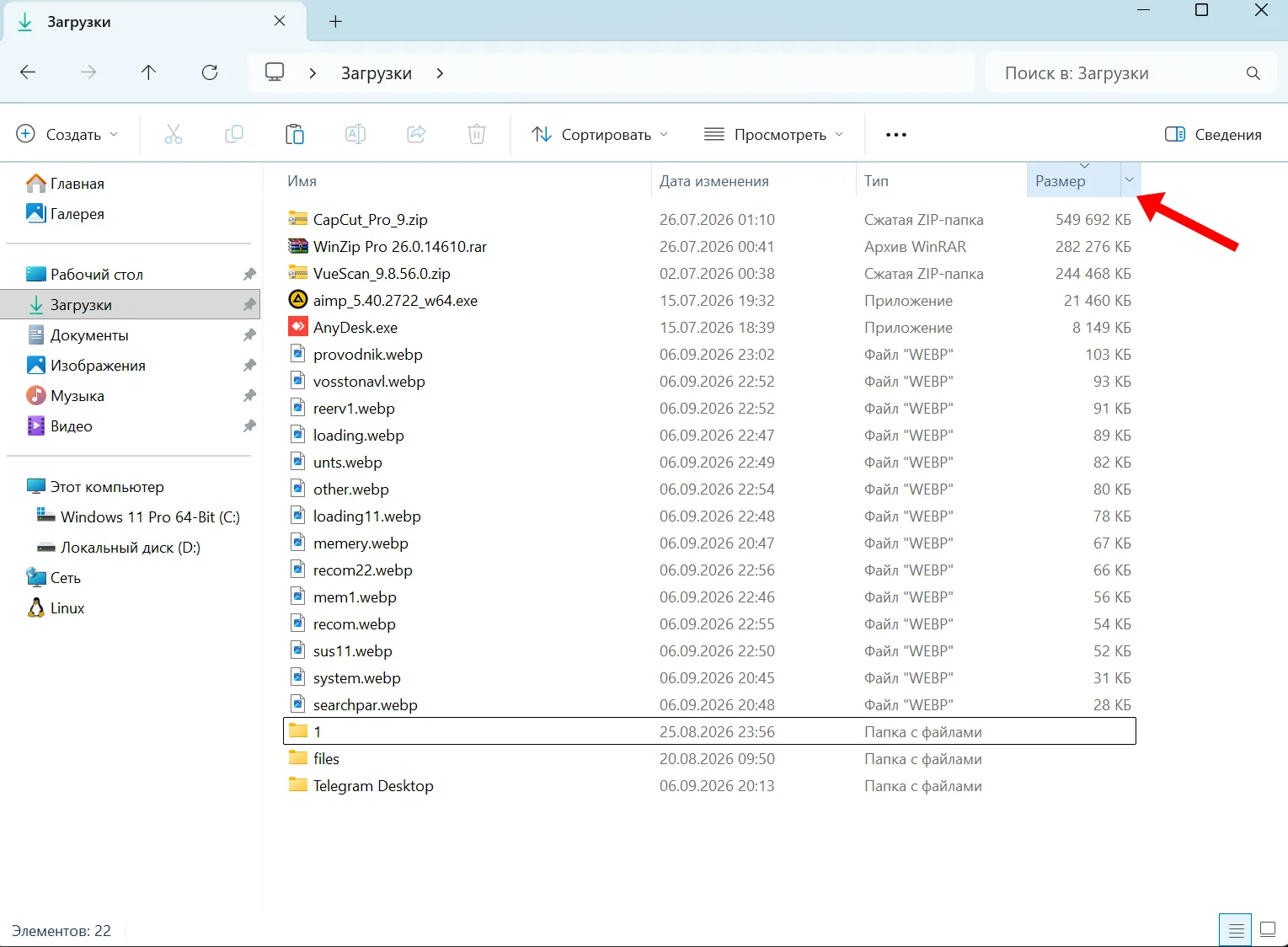Click the CapCut_Pro_9.zip folder icon
The height and width of the screenshot is (947, 1288).
coord(298,219)
